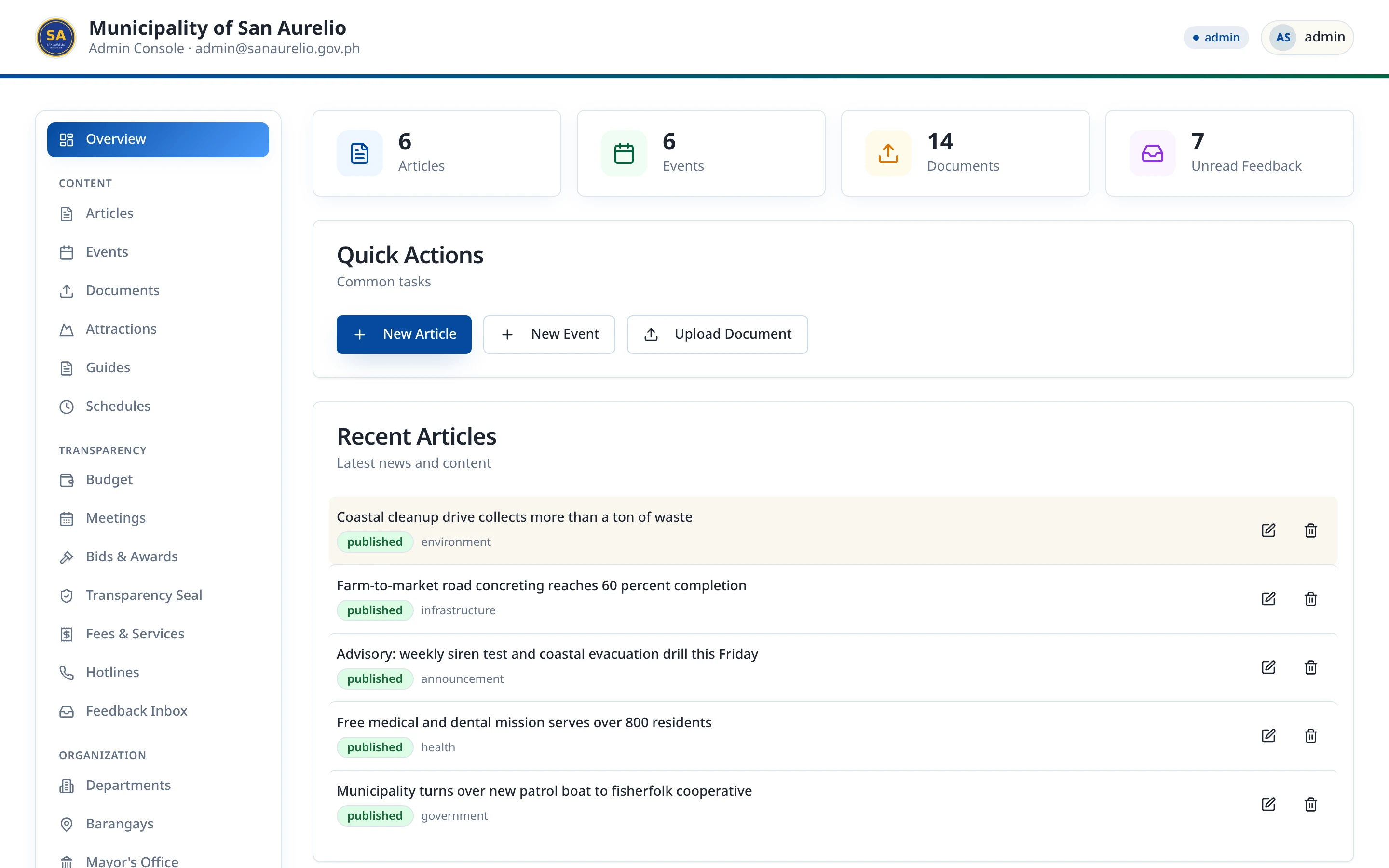Image resolution: width=1389 pixels, height=868 pixels.
Task: Edit the Farm-to-market road article
Action: pyautogui.click(x=1268, y=599)
